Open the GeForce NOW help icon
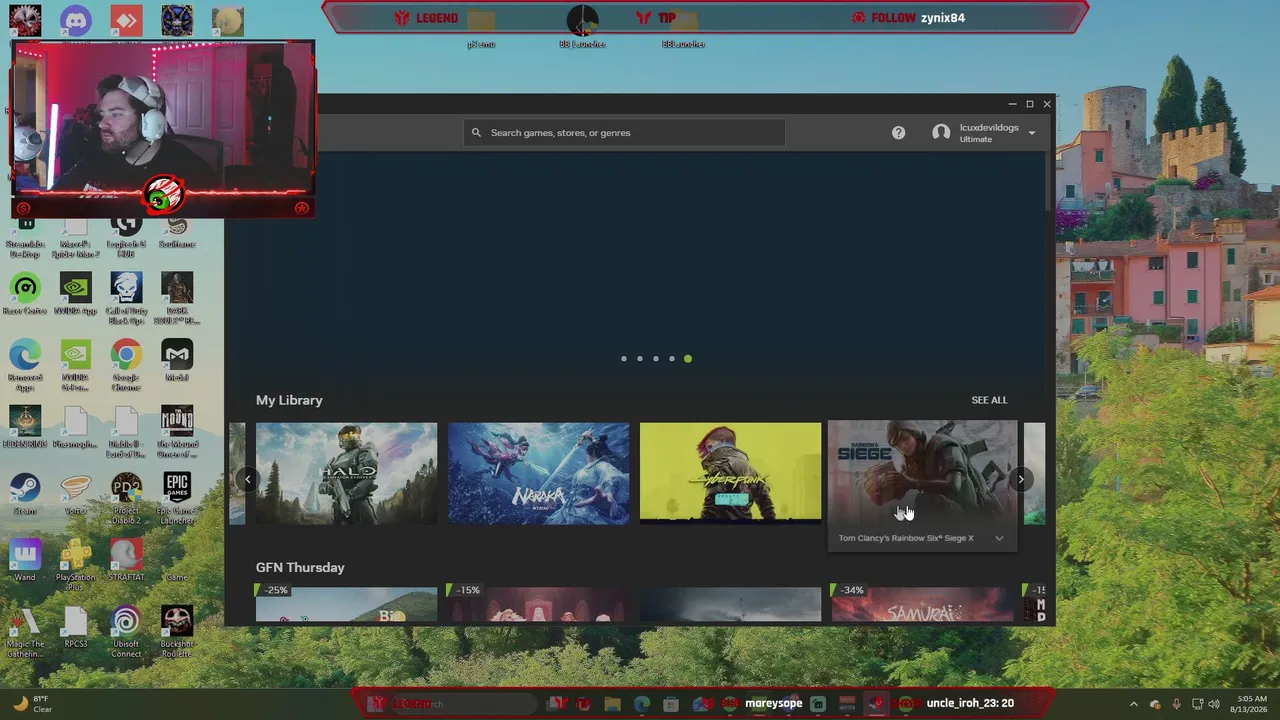The height and width of the screenshot is (720, 1280). coord(898,132)
